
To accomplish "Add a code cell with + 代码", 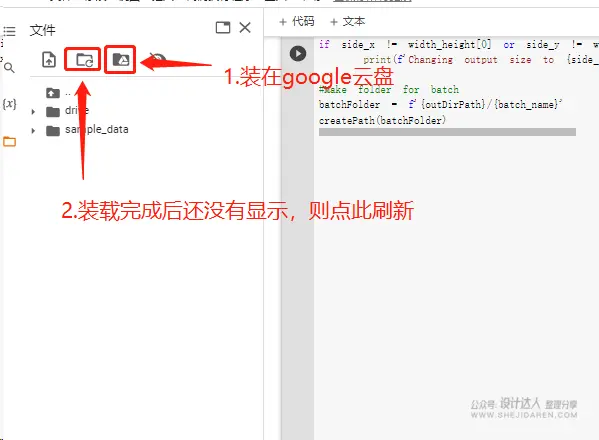I will coord(297,21).
